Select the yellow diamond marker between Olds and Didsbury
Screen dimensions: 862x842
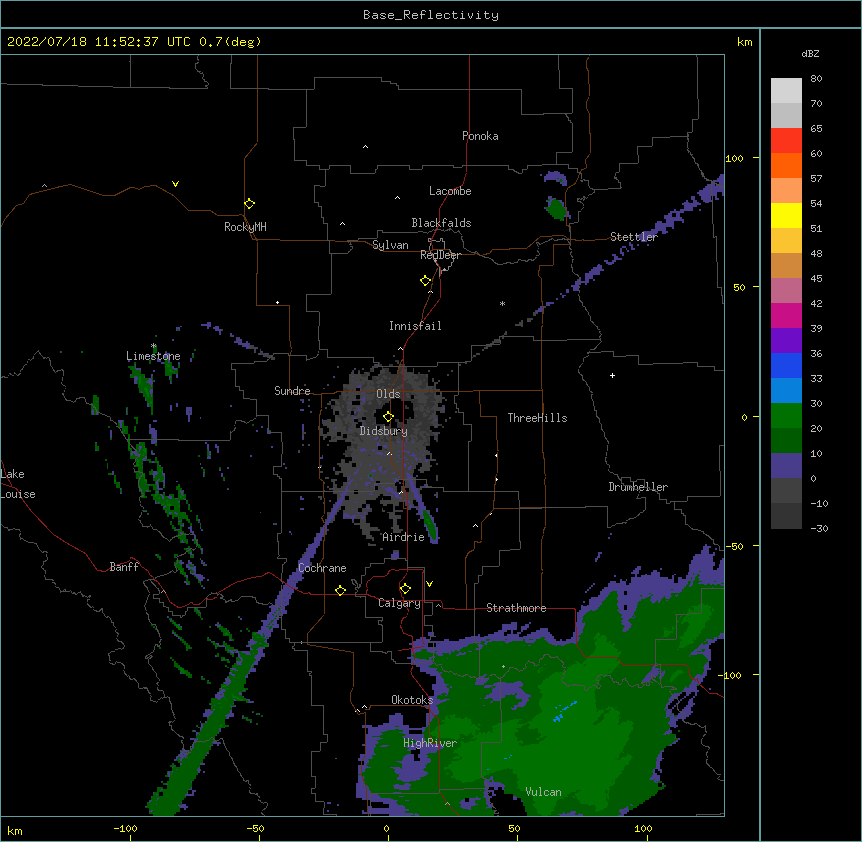[x=388, y=416]
